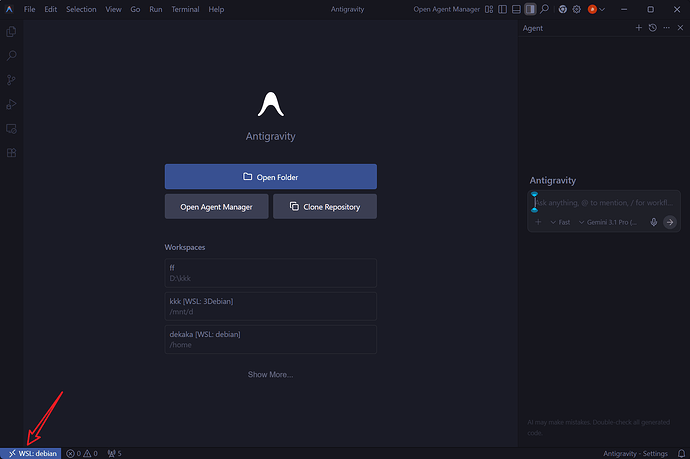Add context with chat plus icon
The width and height of the screenshot is (690, 459).
click(538, 222)
